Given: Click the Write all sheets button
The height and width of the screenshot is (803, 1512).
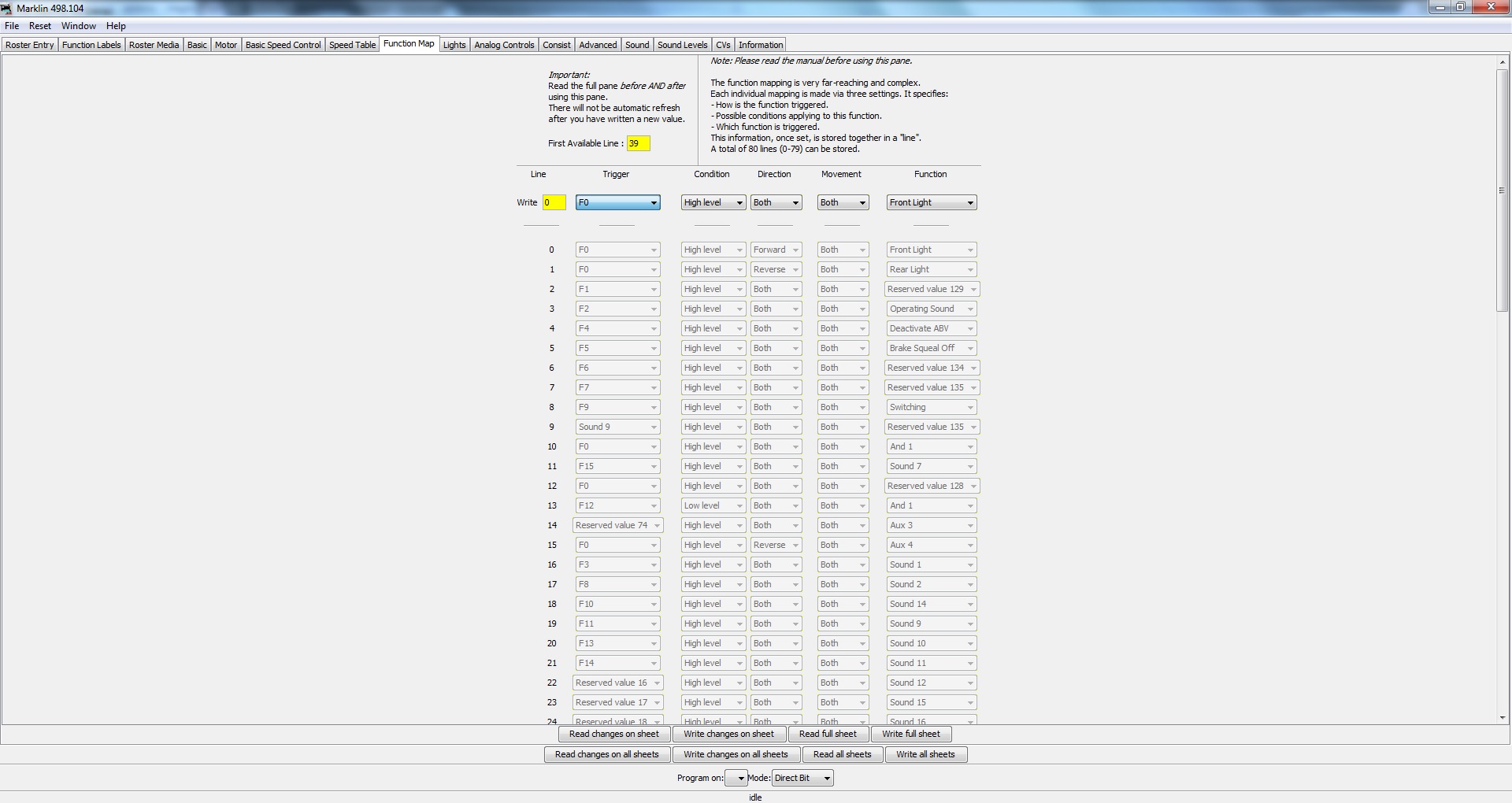Looking at the screenshot, I should point(925,754).
